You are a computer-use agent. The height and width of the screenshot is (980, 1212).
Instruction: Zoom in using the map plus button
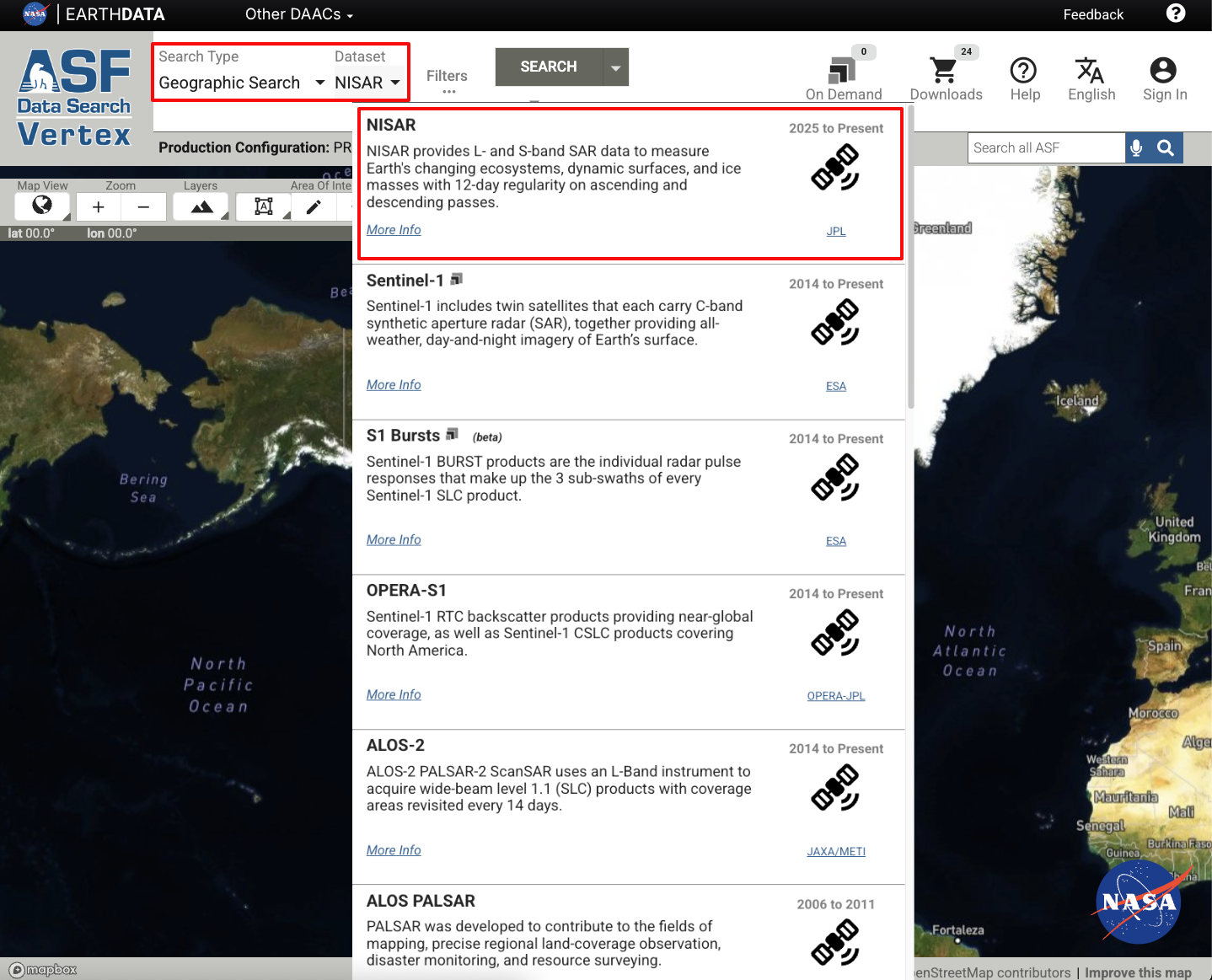click(99, 206)
